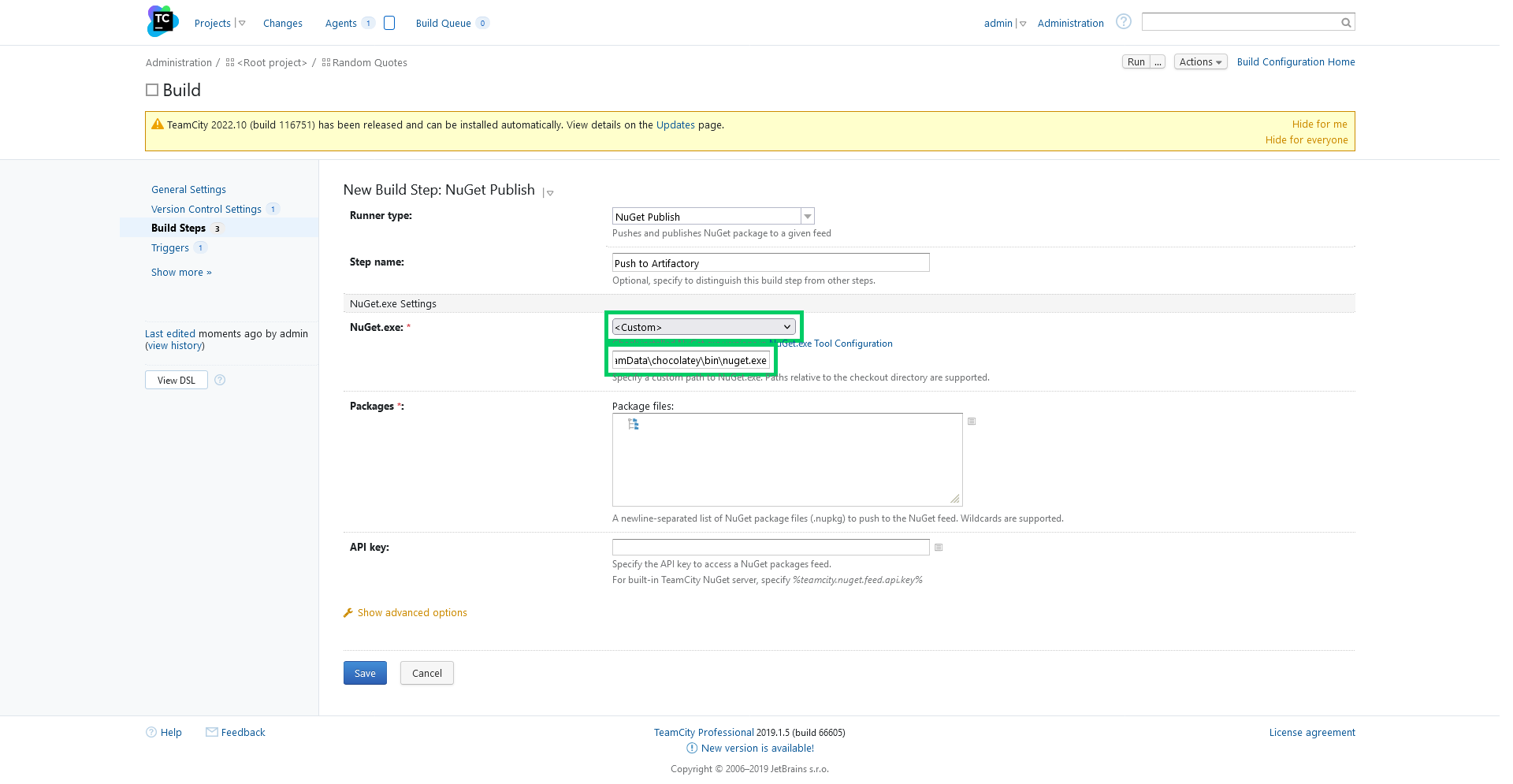The height and width of the screenshot is (784, 1513).
Task: Click the View DSL help icon
Action: (x=220, y=380)
